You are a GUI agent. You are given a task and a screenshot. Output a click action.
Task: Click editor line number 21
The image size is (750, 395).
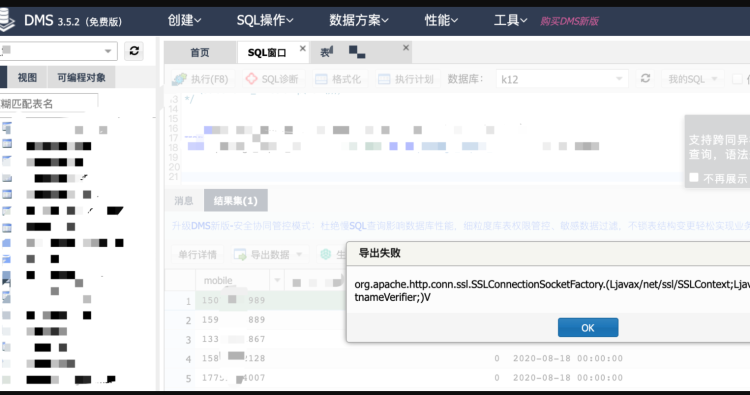click(x=174, y=177)
